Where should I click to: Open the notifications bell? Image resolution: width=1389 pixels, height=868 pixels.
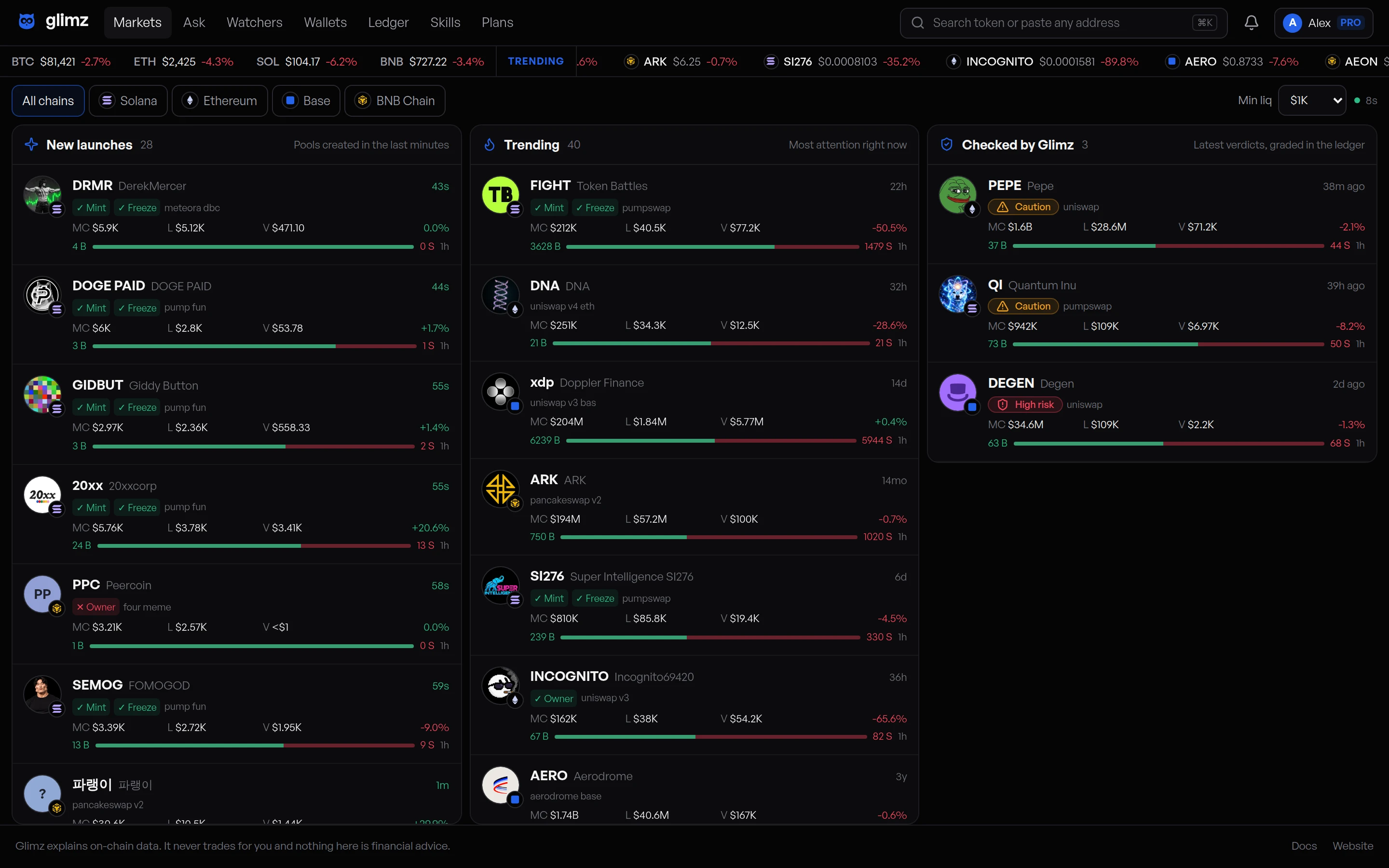(1251, 22)
